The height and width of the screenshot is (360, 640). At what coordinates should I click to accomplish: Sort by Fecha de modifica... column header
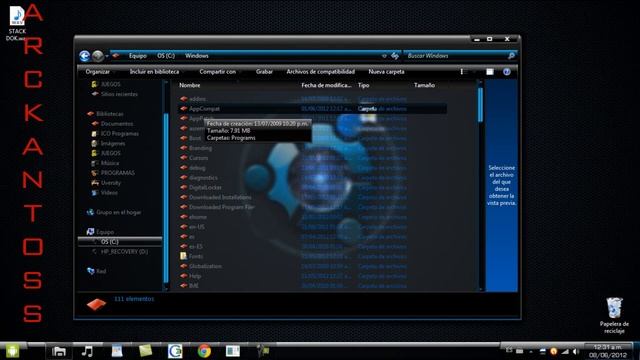326,85
